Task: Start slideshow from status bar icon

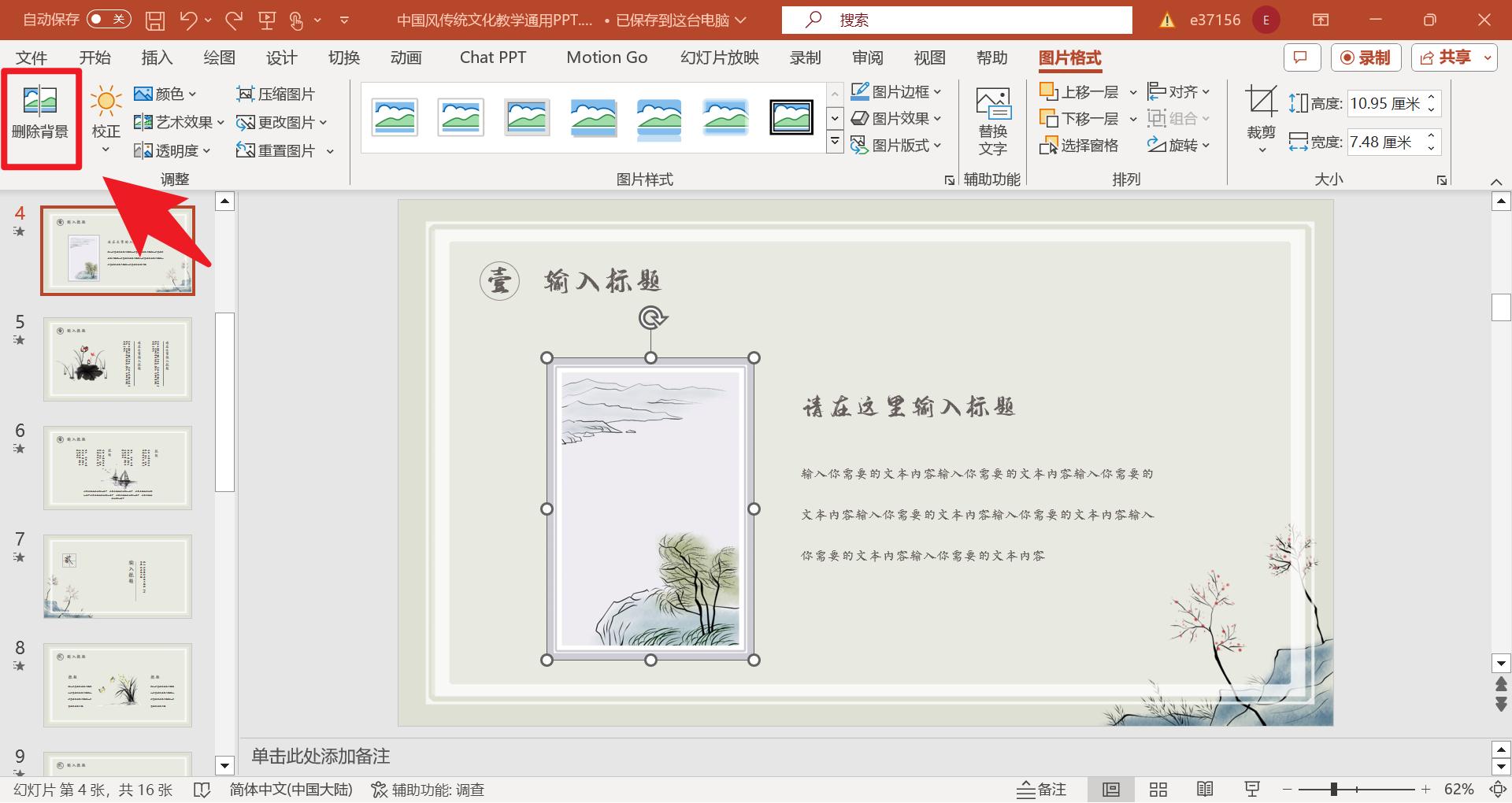Action: (1252, 790)
